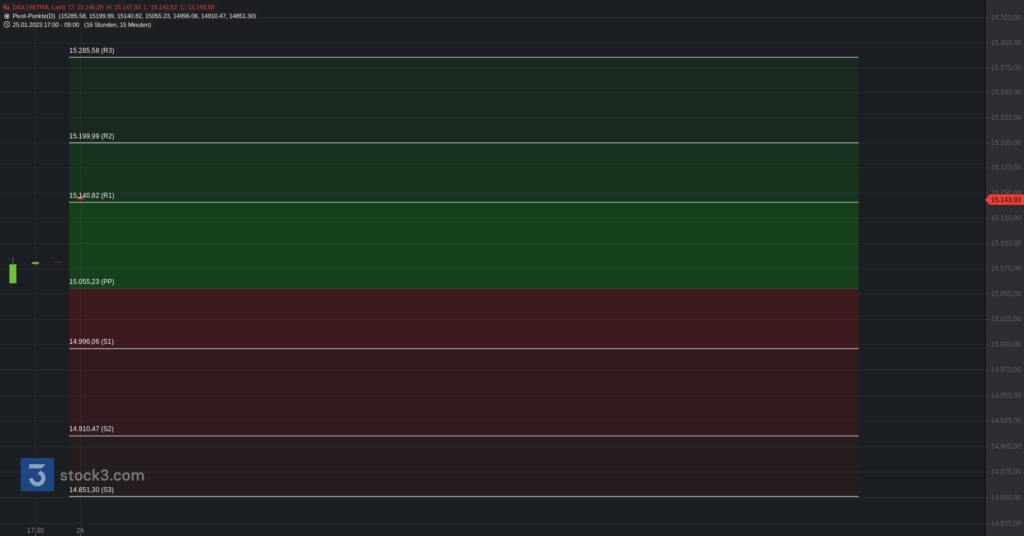The width and height of the screenshot is (1024, 536).
Task: Open the stock3.com watermark link
Action: (102, 475)
